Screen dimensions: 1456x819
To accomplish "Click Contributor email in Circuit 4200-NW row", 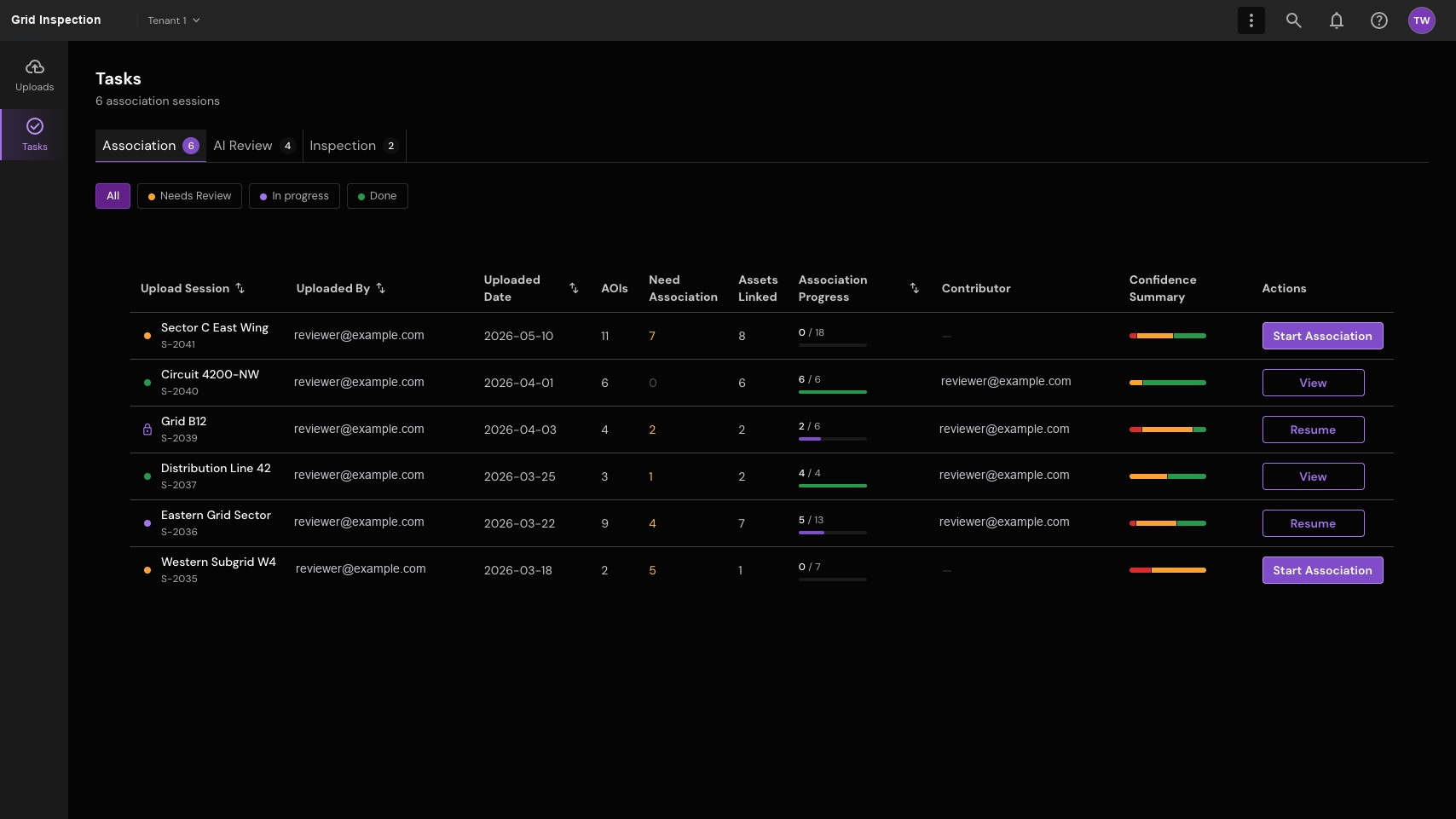I will click(x=1006, y=382).
